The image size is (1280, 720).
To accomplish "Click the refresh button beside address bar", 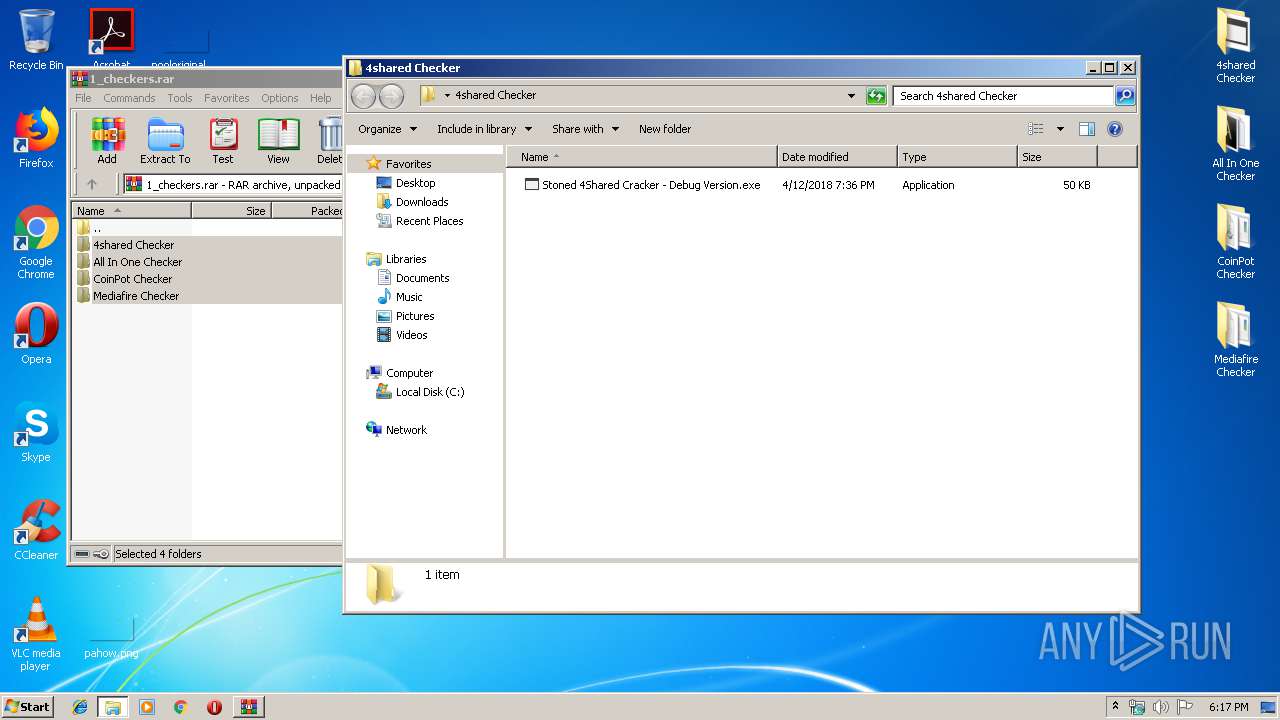I will point(876,96).
